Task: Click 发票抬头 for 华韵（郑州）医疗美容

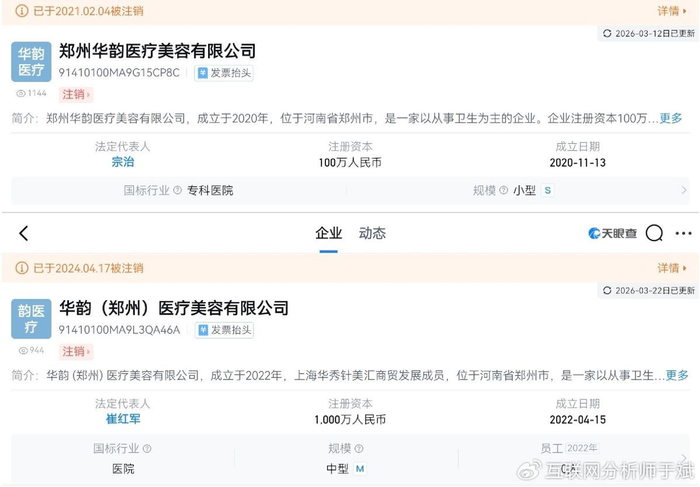Action: (x=224, y=330)
